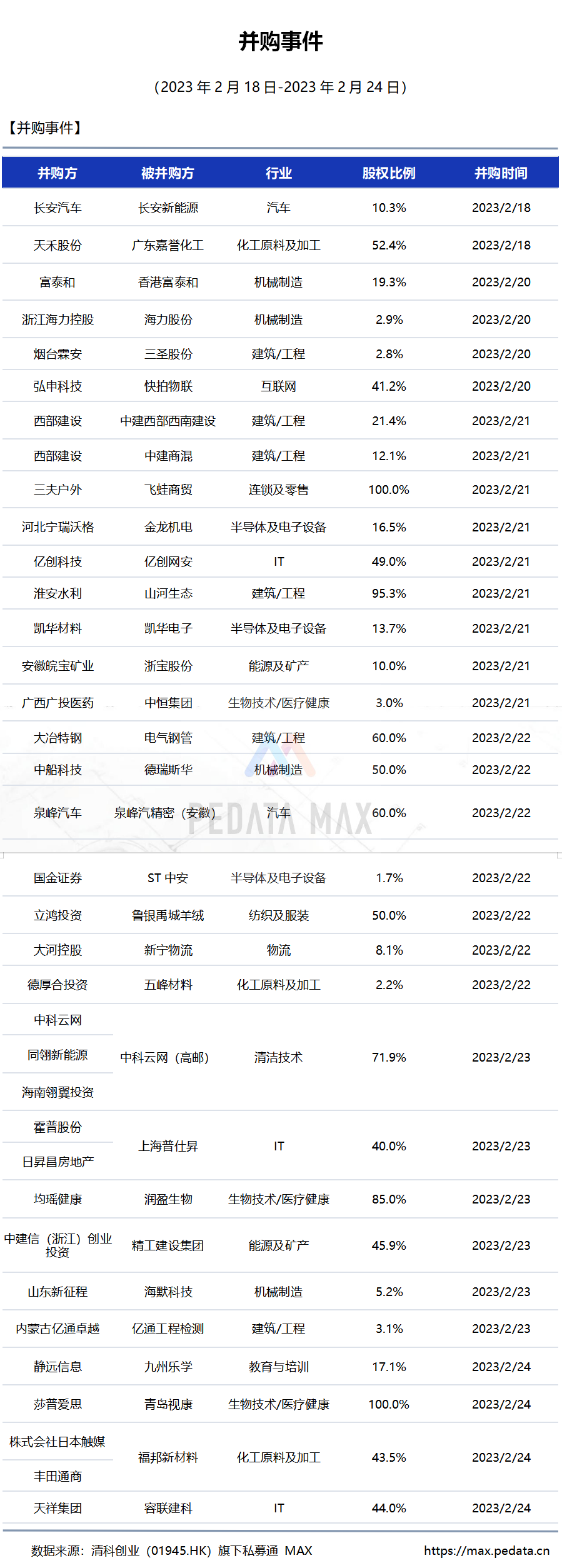Click the 凯华材料 cell
This screenshot has width=562, height=1568.
click(x=58, y=629)
